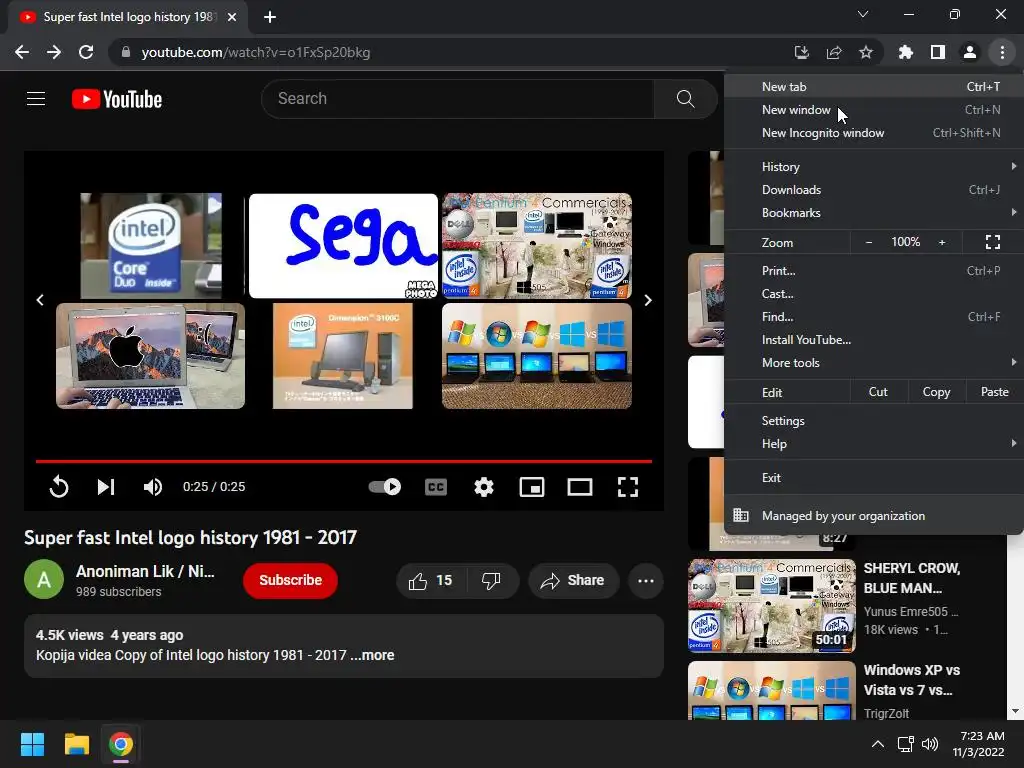This screenshot has width=1024, height=768.
Task: Open Sega endscreen video thumbnail
Action: tap(344, 246)
